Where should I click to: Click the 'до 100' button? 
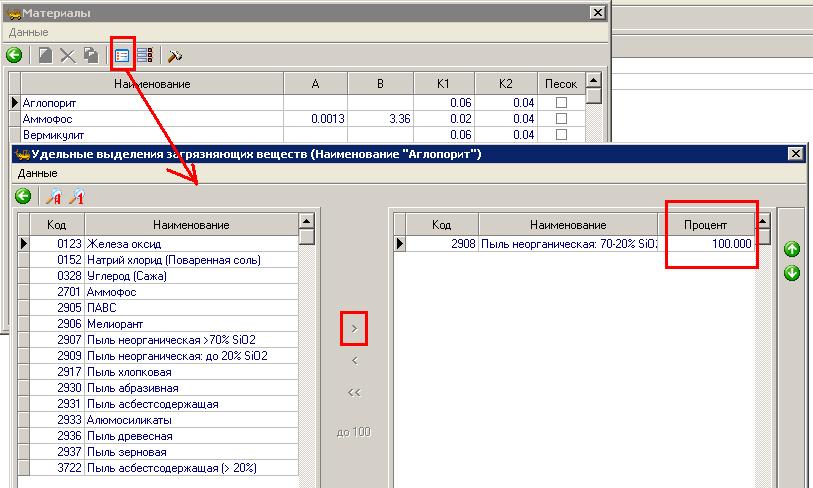pyautogui.click(x=354, y=432)
